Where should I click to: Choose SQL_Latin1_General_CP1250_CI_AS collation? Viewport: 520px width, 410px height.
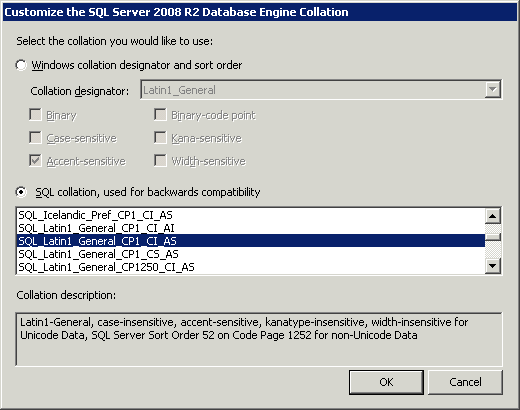coord(251,267)
